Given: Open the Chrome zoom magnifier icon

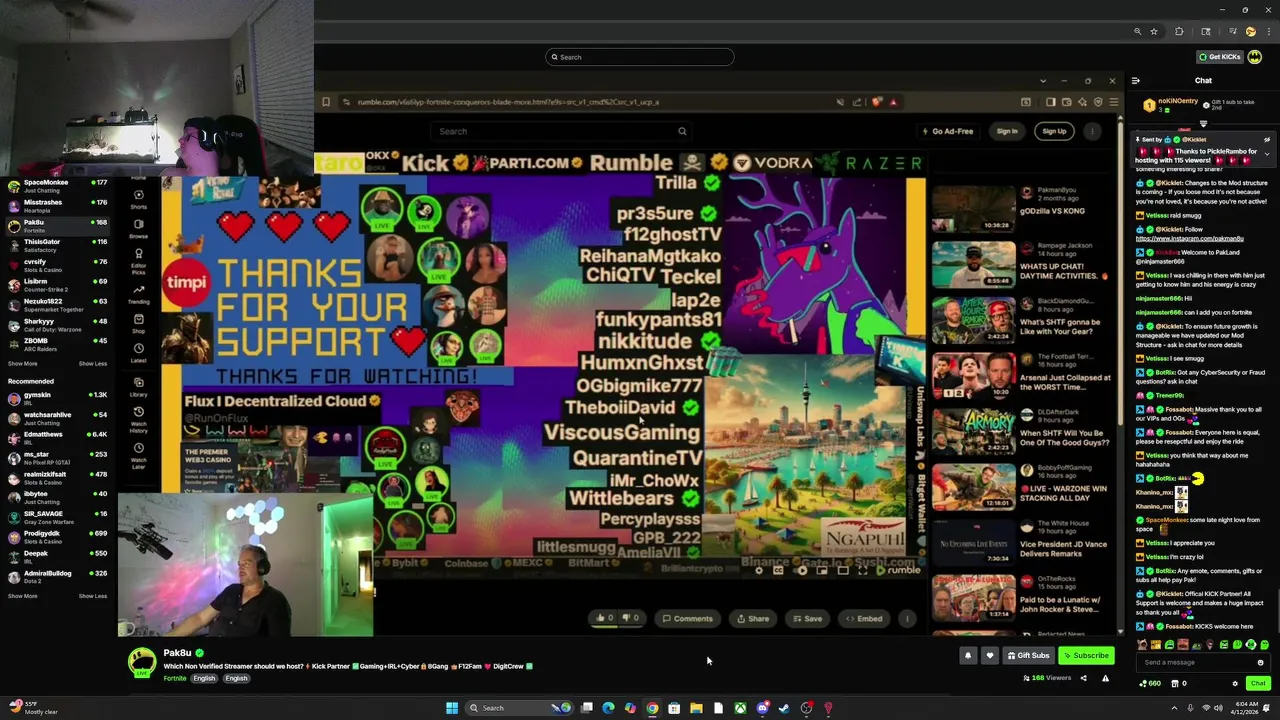Looking at the screenshot, I should coord(1137,31).
